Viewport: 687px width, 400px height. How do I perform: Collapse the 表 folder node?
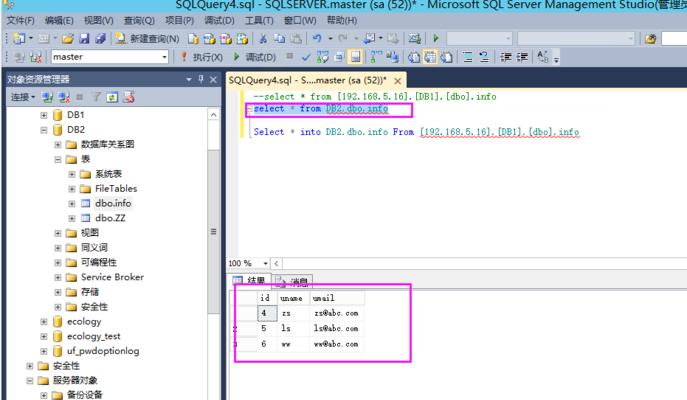[58, 159]
